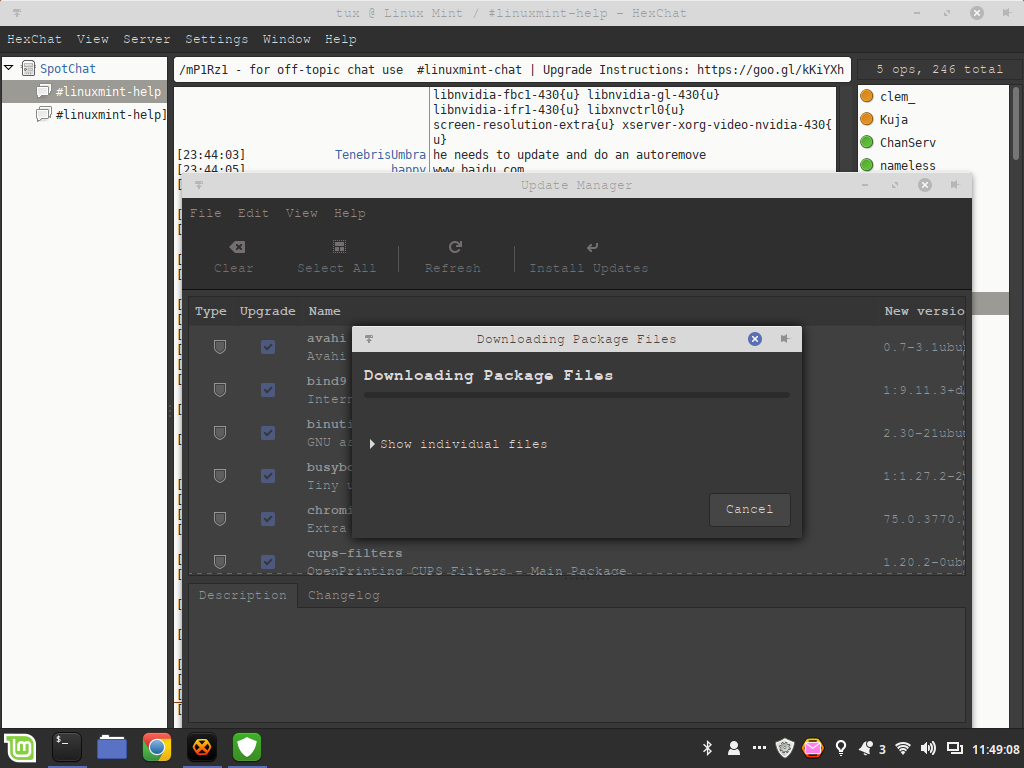Open the View menu in Update Manager

(x=302, y=213)
